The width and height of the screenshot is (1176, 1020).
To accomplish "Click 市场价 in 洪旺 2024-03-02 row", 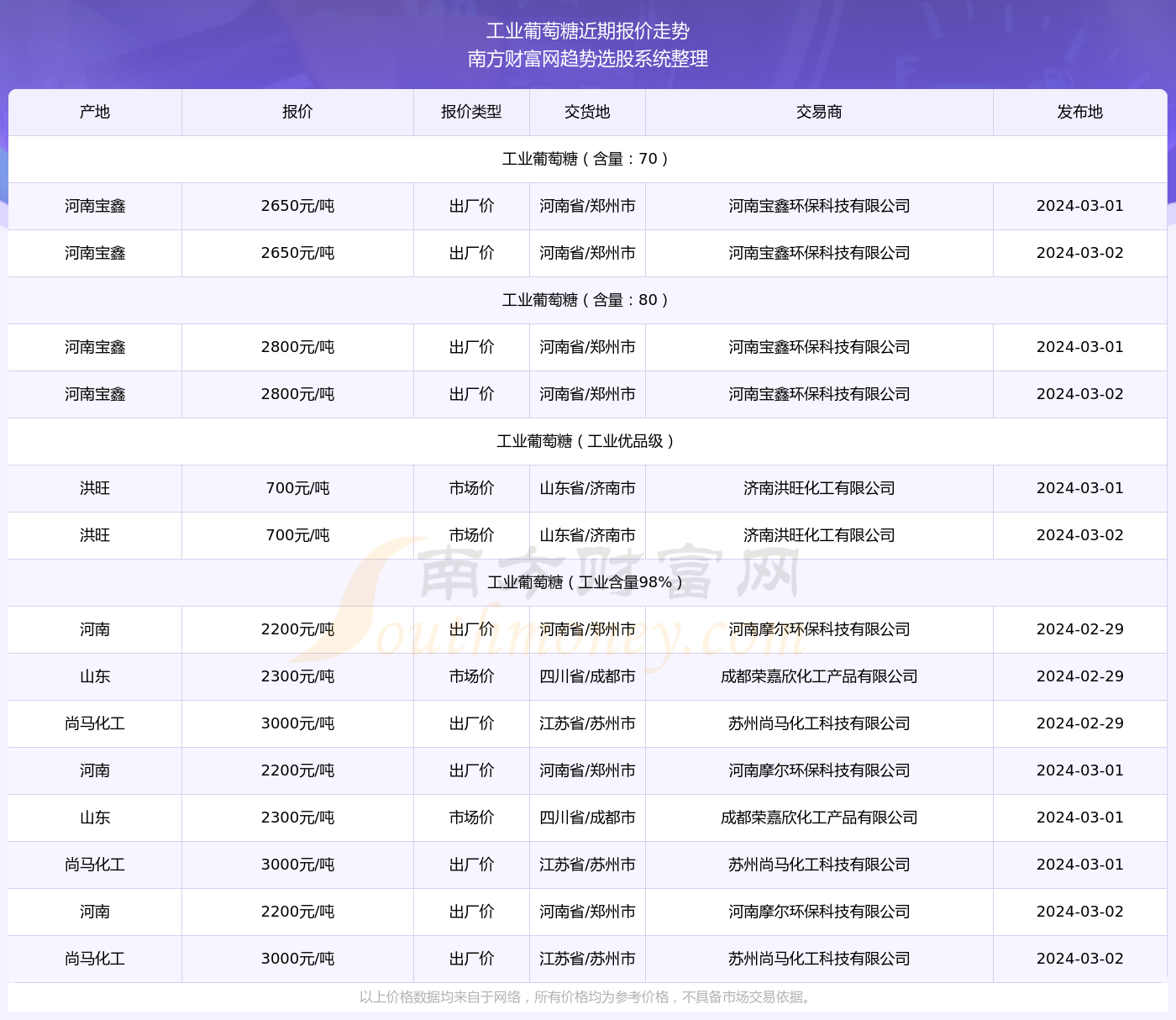I will click(471, 535).
